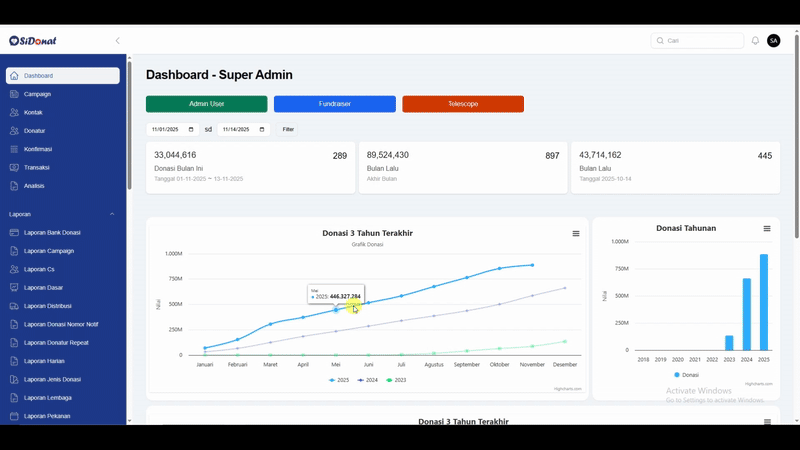Collapse the Laporan section
Viewport: 800px width, 450px height.
coord(112,214)
